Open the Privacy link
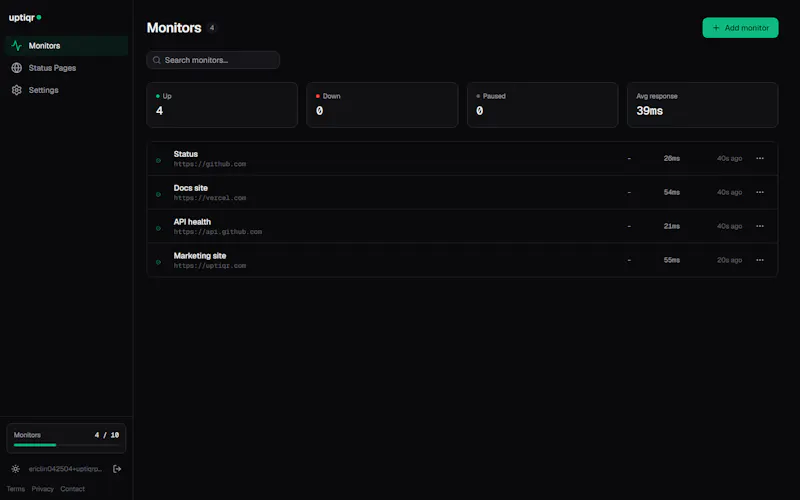The height and width of the screenshot is (500, 800). click(42, 489)
